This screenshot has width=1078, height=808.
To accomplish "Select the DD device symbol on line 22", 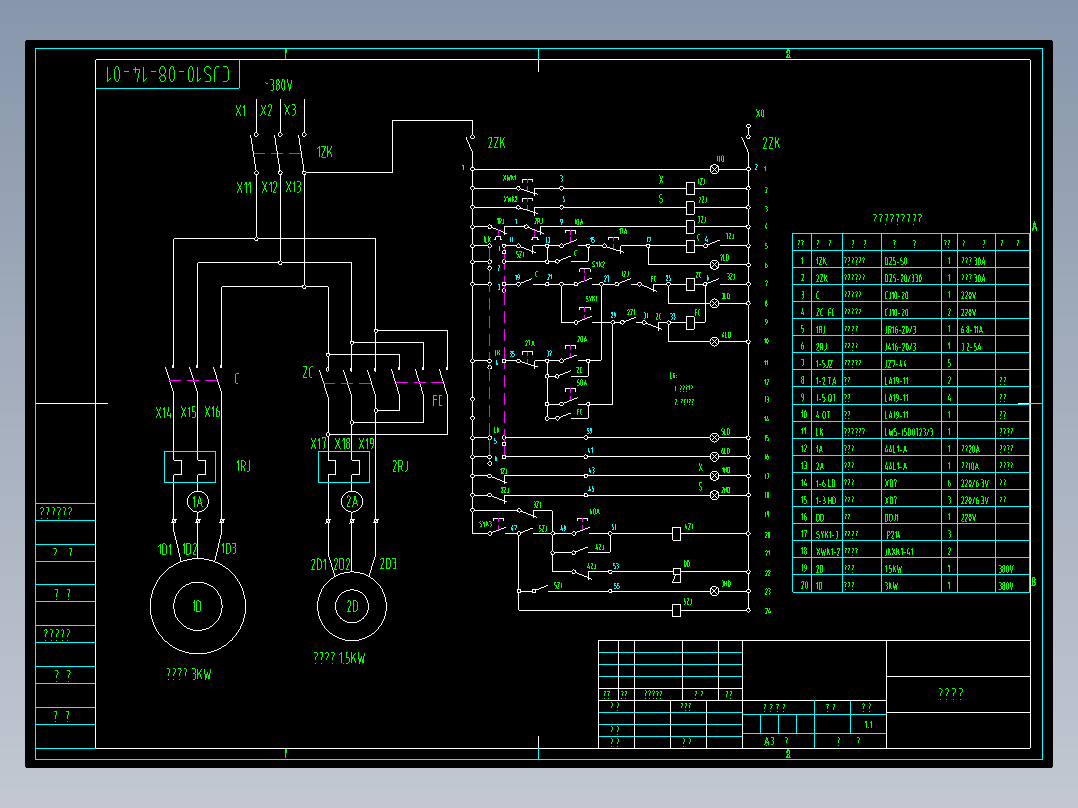I will 676,575.
